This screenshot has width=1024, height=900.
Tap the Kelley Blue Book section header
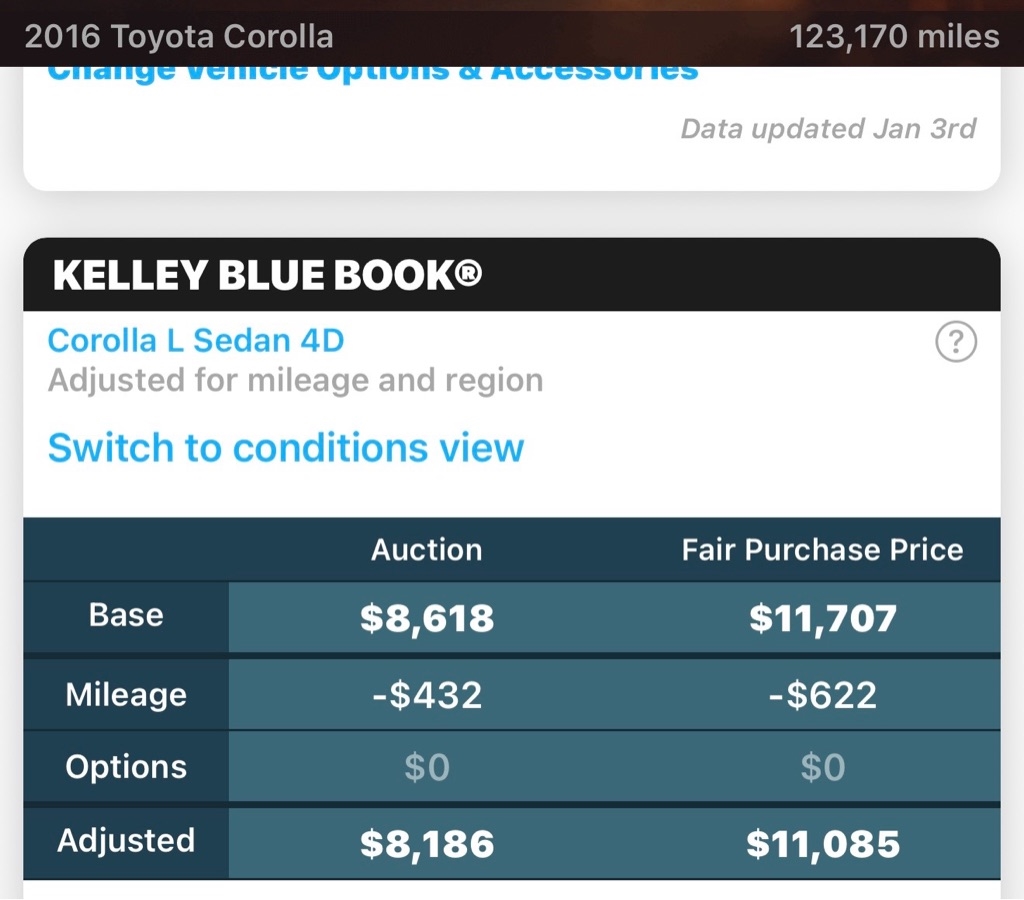(268, 275)
